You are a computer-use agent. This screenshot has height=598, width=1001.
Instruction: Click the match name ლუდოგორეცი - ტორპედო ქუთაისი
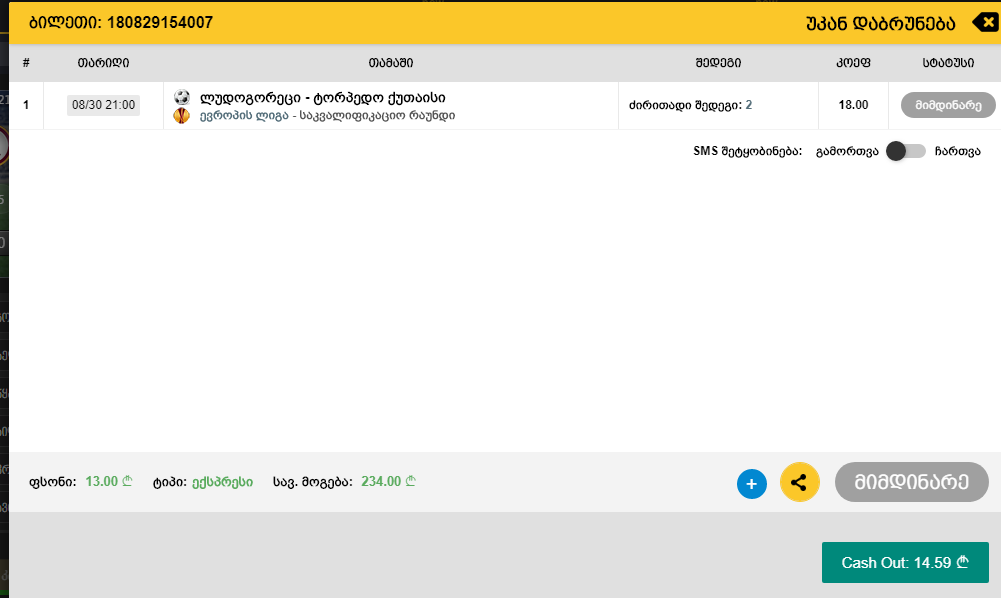(322, 98)
